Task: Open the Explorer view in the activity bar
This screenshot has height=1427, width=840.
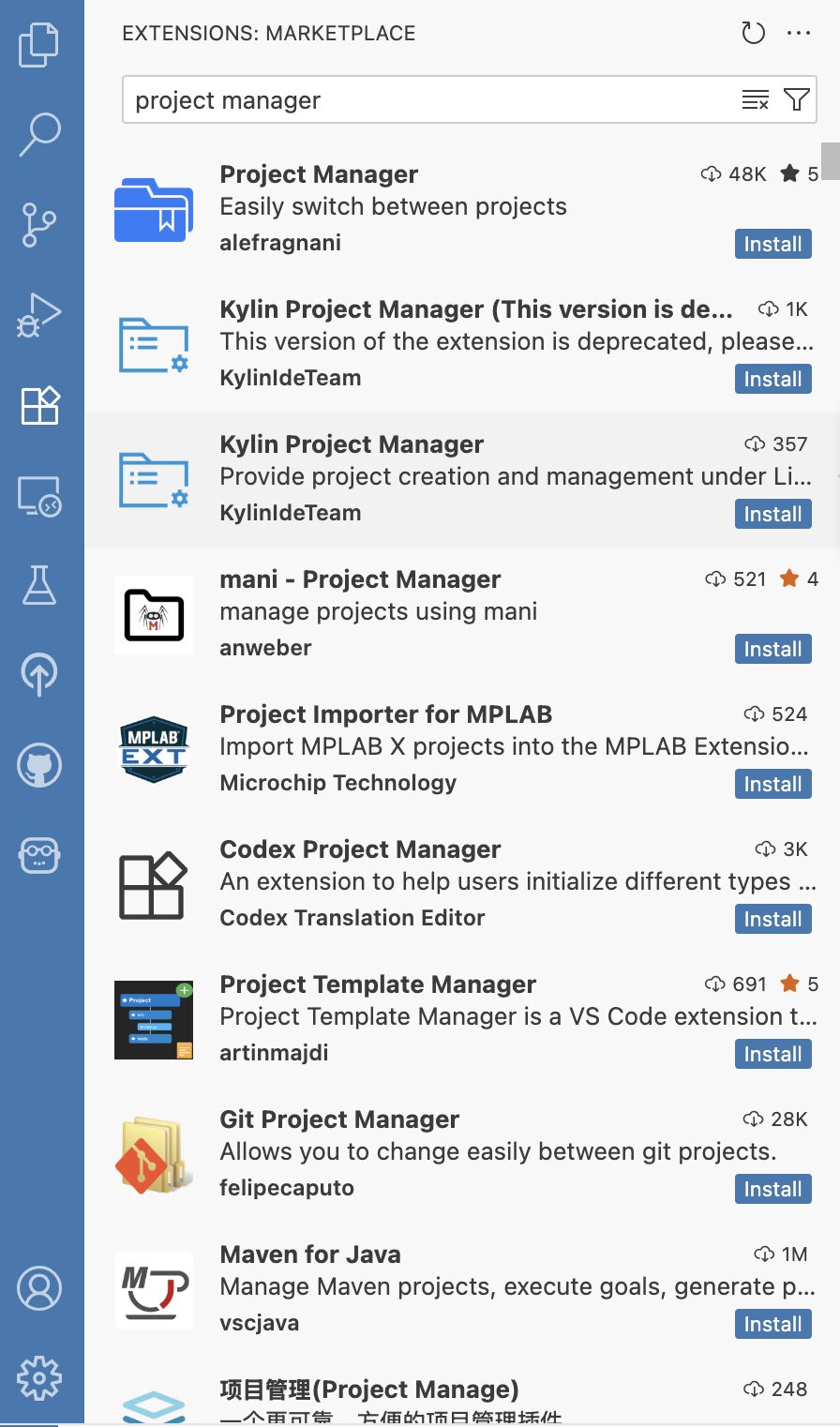Action: (x=38, y=43)
